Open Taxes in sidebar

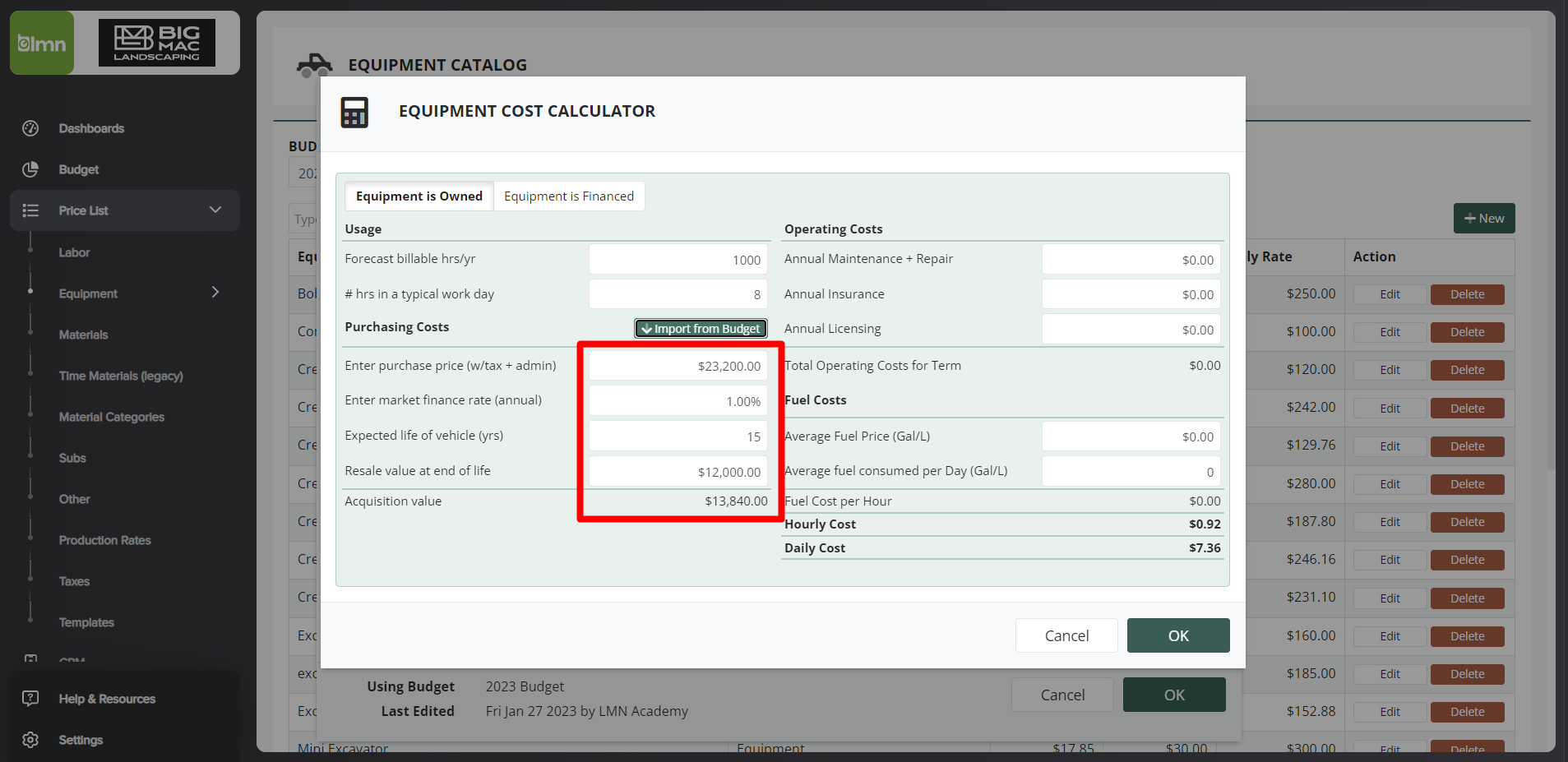(74, 581)
